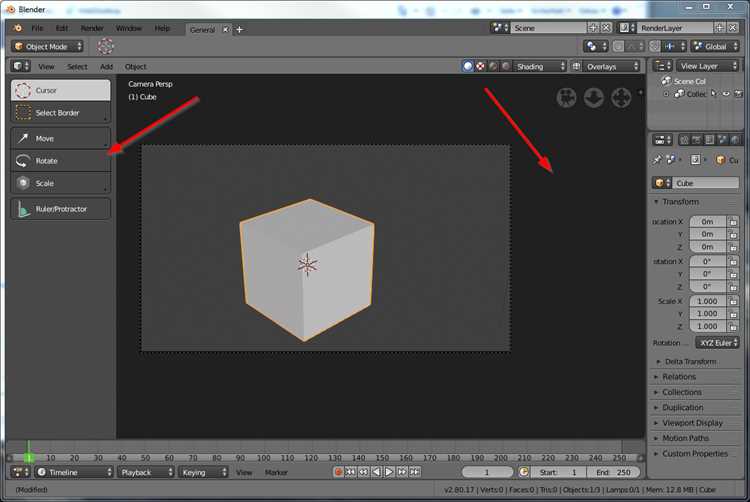
Task: Click the Scene name field
Action: pos(548,28)
